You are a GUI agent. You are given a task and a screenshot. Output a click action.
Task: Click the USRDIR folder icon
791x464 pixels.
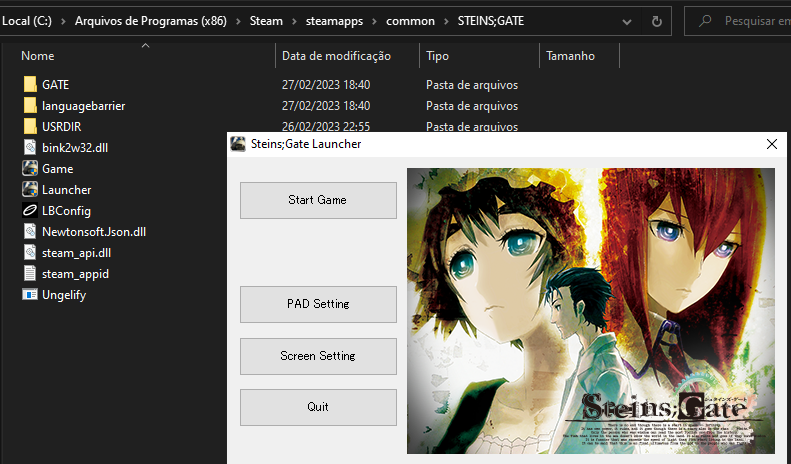click(x=30, y=127)
